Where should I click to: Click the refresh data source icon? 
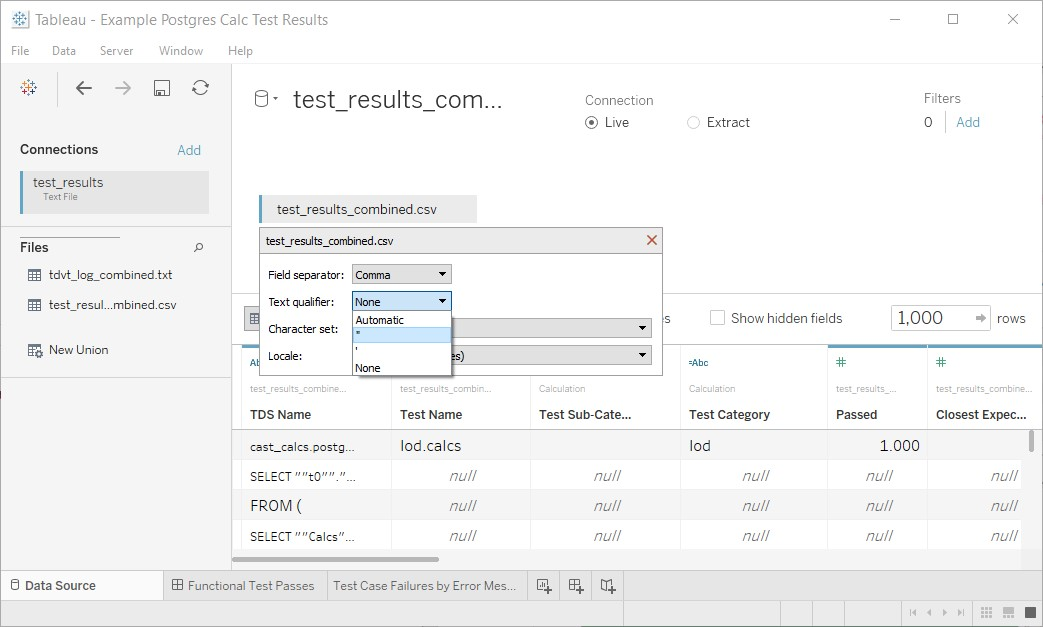pos(200,88)
